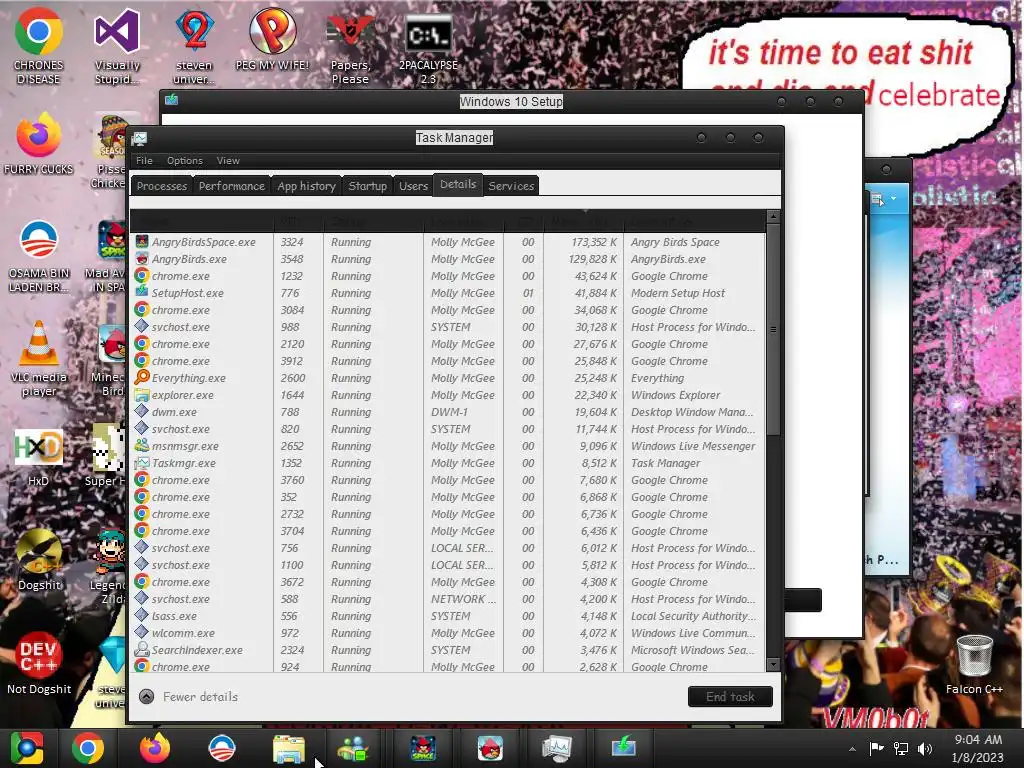
Task: Open FURRY CUCKS Firefox desktop icon
Action: pyautogui.click(x=39, y=144)
